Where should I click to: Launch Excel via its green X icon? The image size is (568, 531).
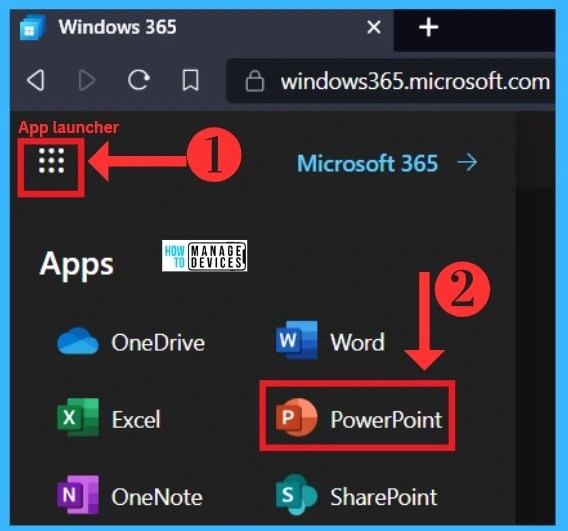(x=78, y=417)
